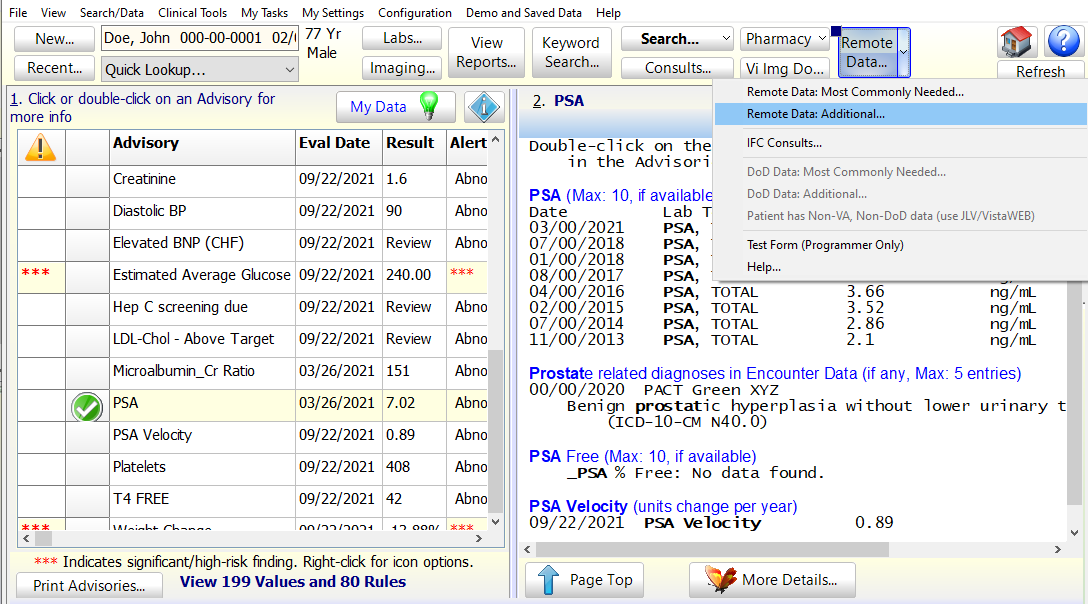Open More Details butterfly button

[772, 580]
